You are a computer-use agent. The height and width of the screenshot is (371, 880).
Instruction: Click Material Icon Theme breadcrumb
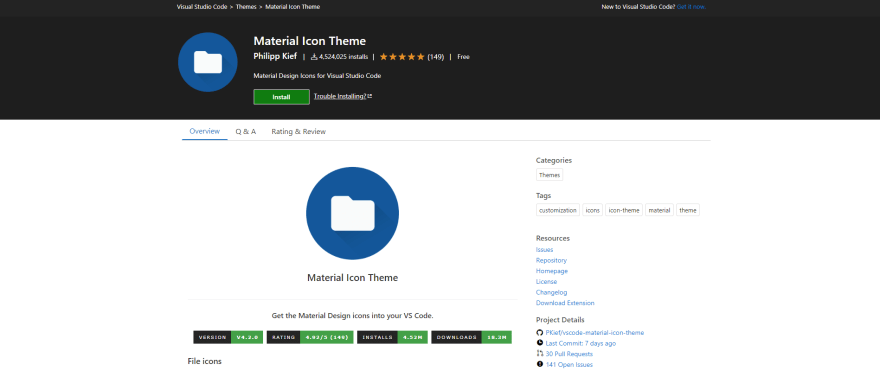pyautogui.click(x=292, y=7)
